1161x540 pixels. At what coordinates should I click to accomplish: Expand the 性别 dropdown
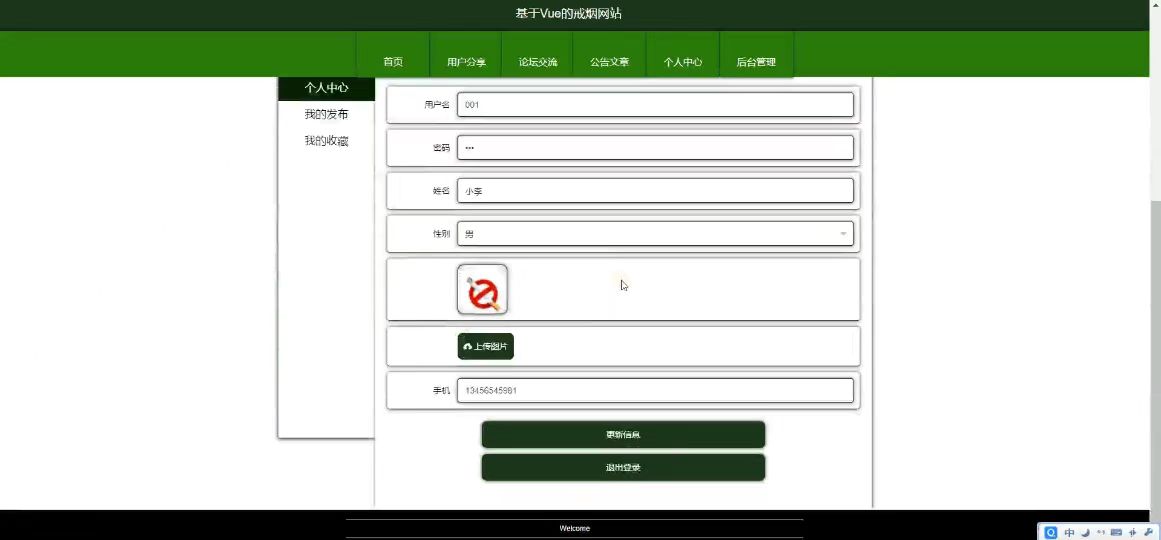[655, 233]
